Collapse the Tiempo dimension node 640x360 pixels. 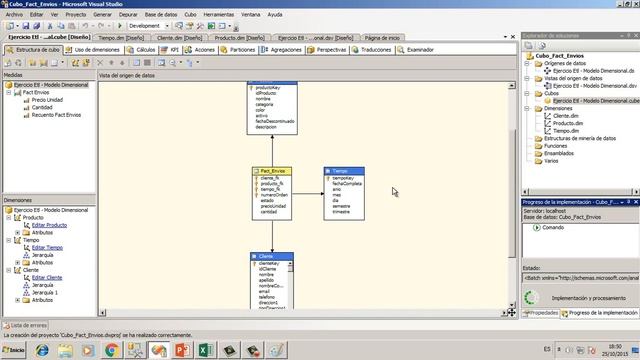(9, 240)
